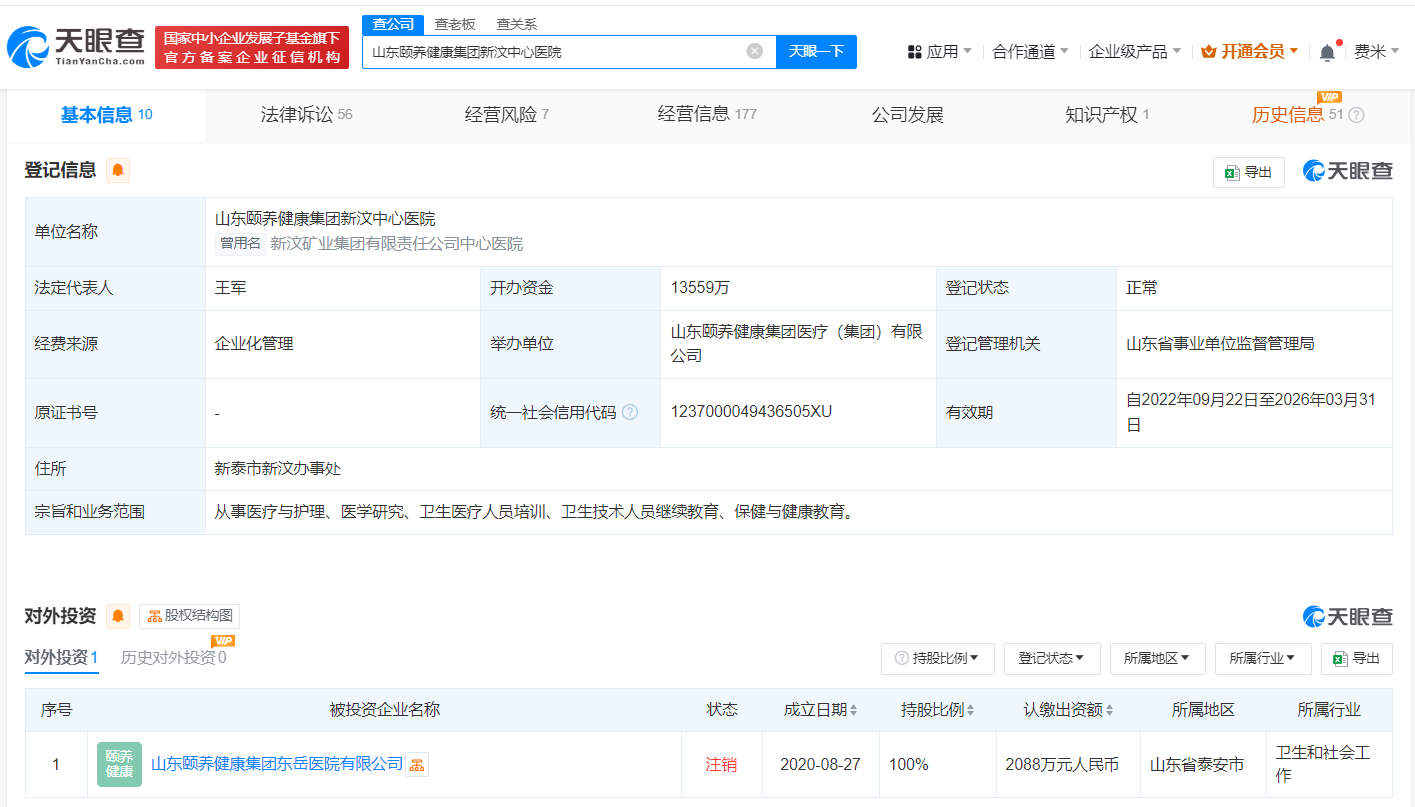1415x807 pixels.
Task: Click the question mark beside 统一社会信用代码
Action: (x=629, y=411)
